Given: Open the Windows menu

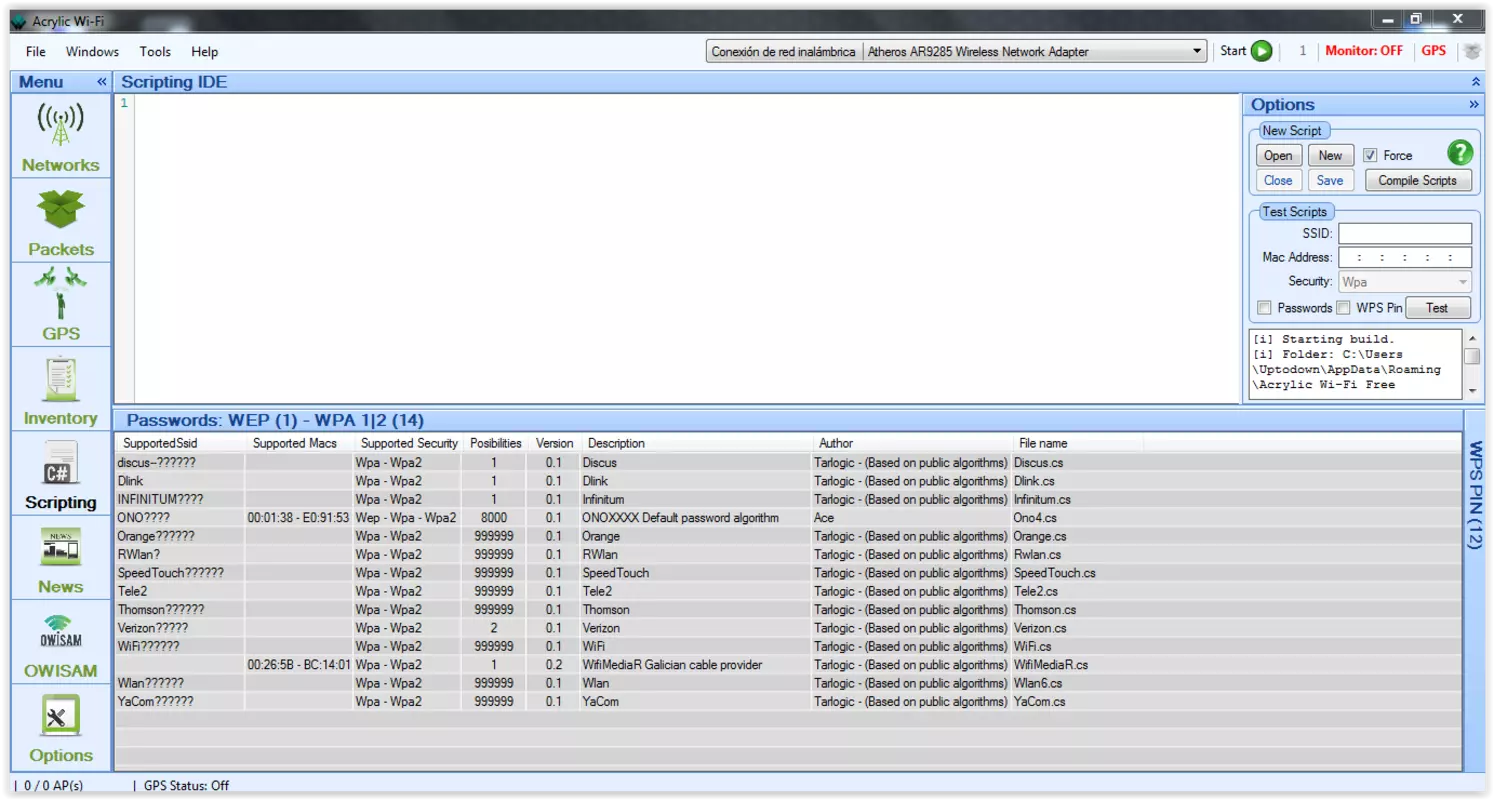Looking at the screenshot, I should [92, 51].
